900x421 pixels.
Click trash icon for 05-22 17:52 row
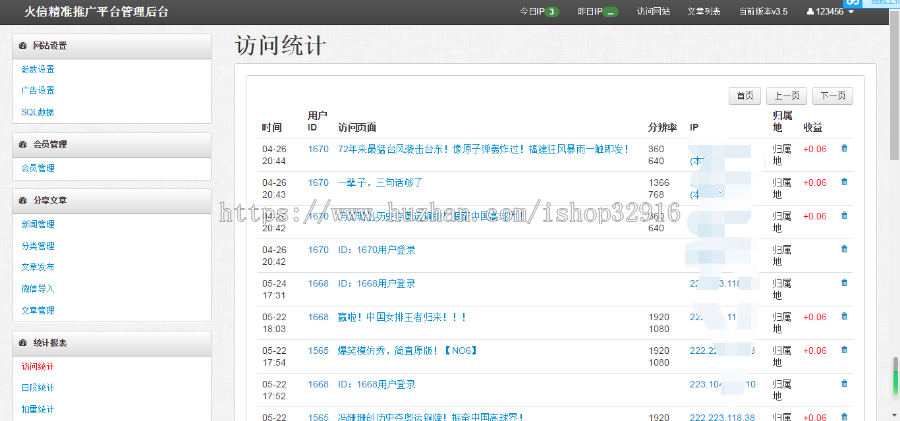844,384
